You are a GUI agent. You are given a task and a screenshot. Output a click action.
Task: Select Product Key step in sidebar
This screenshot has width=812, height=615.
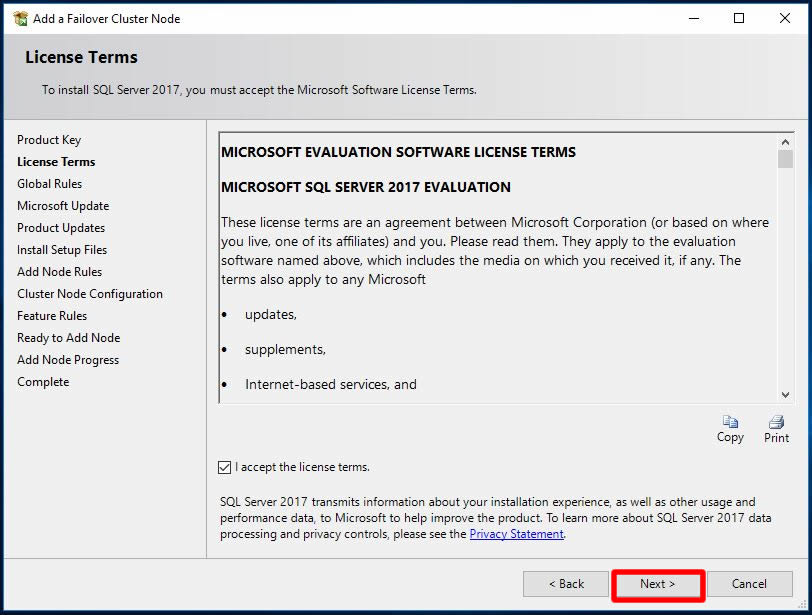click(x=49, y=140)
